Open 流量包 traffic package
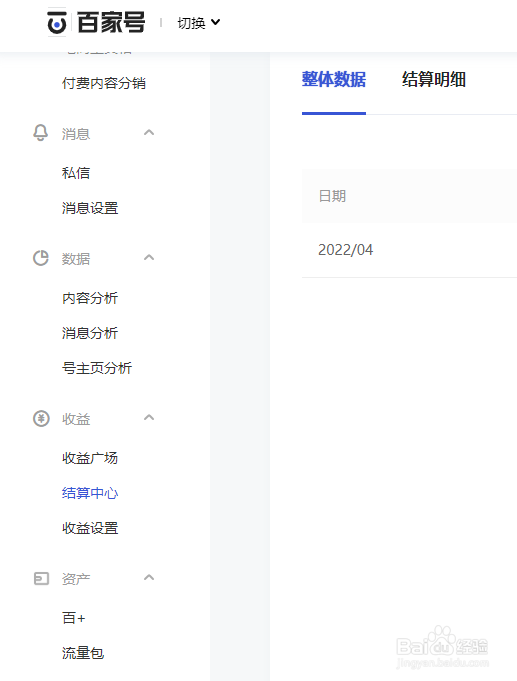 (83, 653)
